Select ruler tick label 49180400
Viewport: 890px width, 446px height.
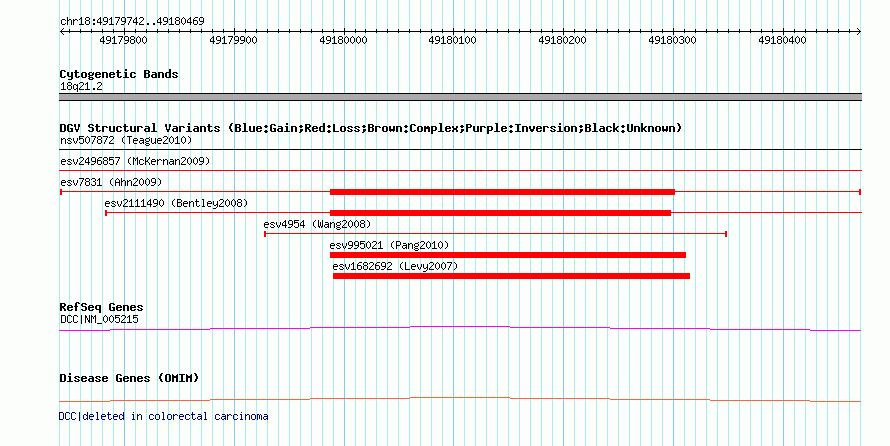pos(782,40)
